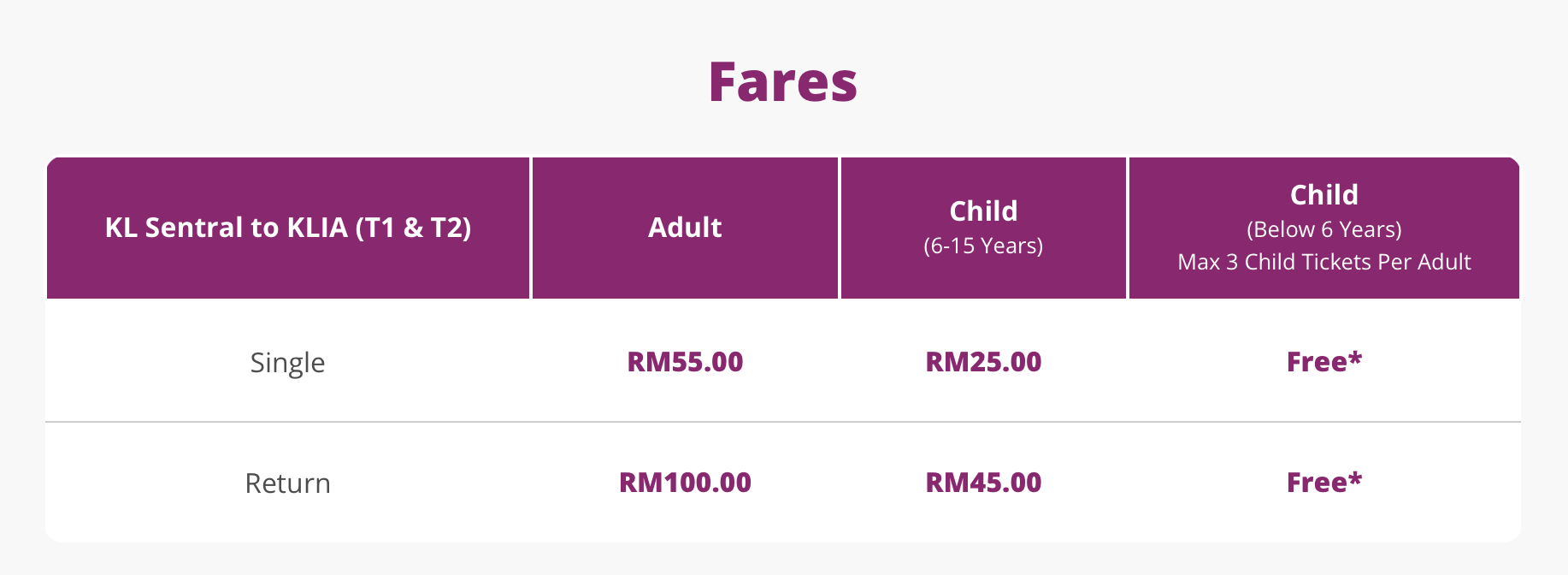Viewport: 1568px width, 575px height.
Task: Click the "(T1 & T2)" terminal text
Action: [x=413, y=228]
